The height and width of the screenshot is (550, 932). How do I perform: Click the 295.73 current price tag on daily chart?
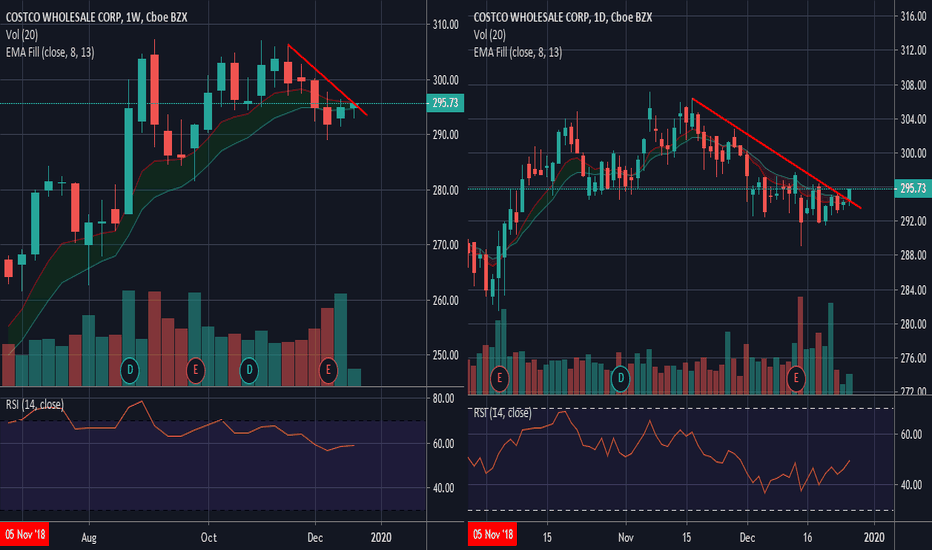point(913,188)
